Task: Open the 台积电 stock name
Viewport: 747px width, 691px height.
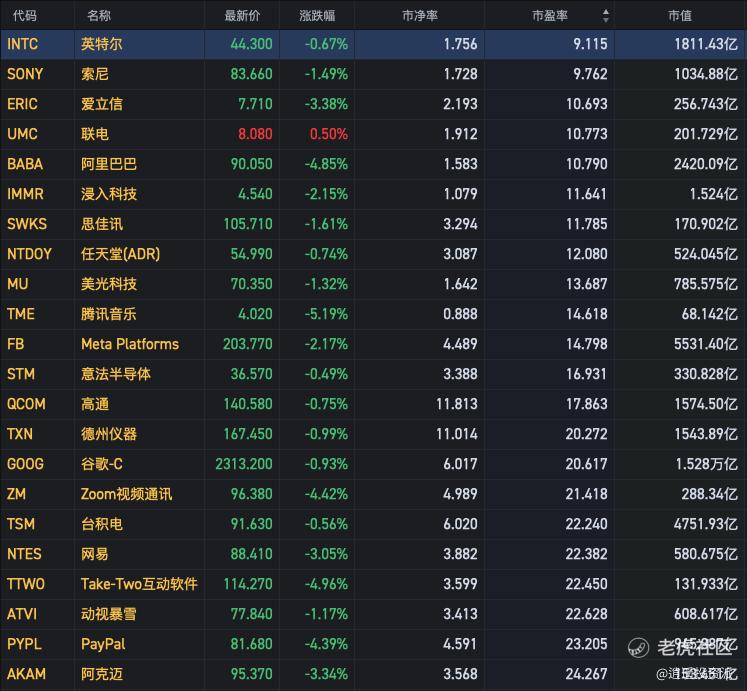Action: tap(101, 525)
